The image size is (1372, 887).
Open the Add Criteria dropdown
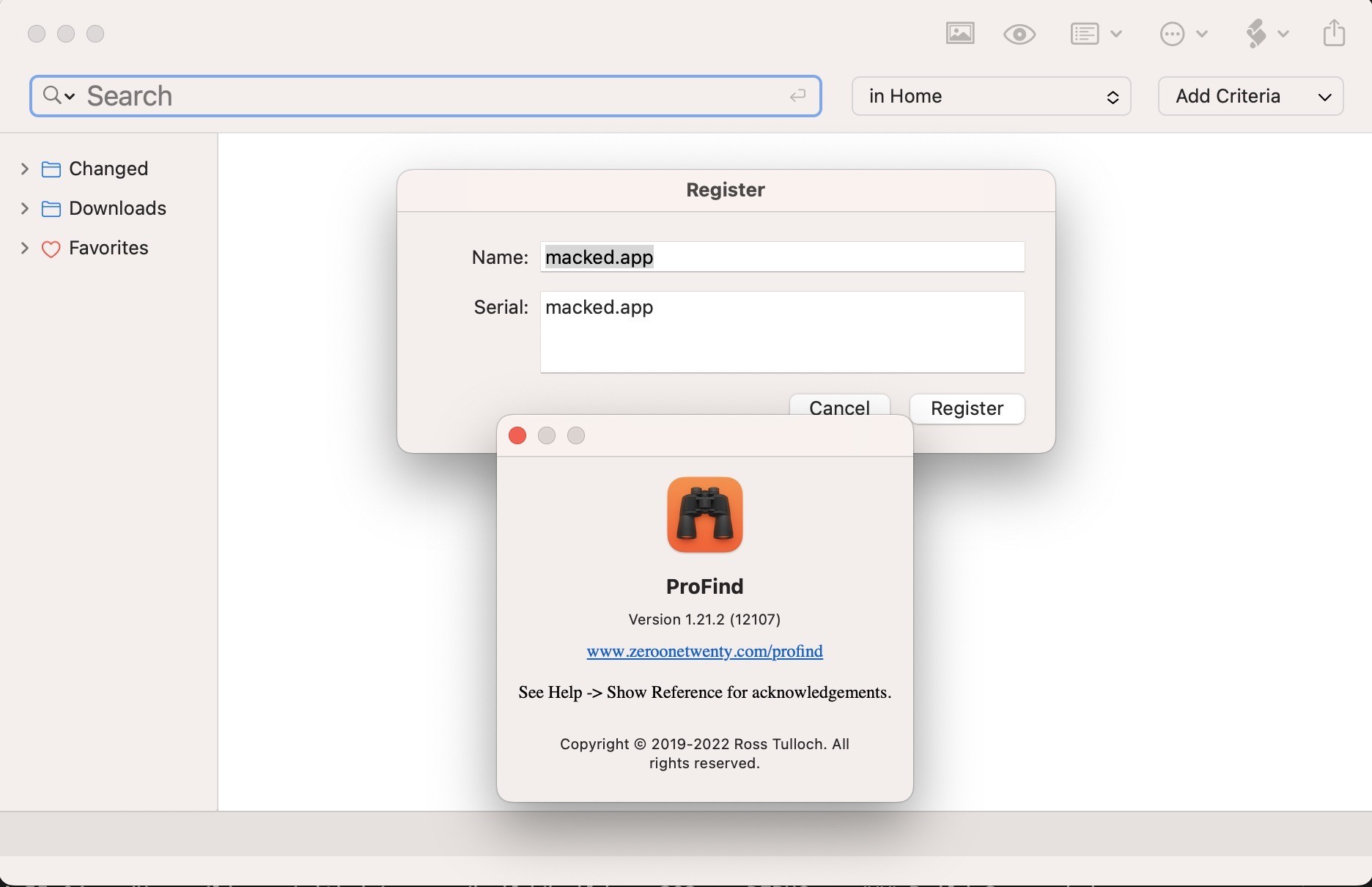[1250, 96]
